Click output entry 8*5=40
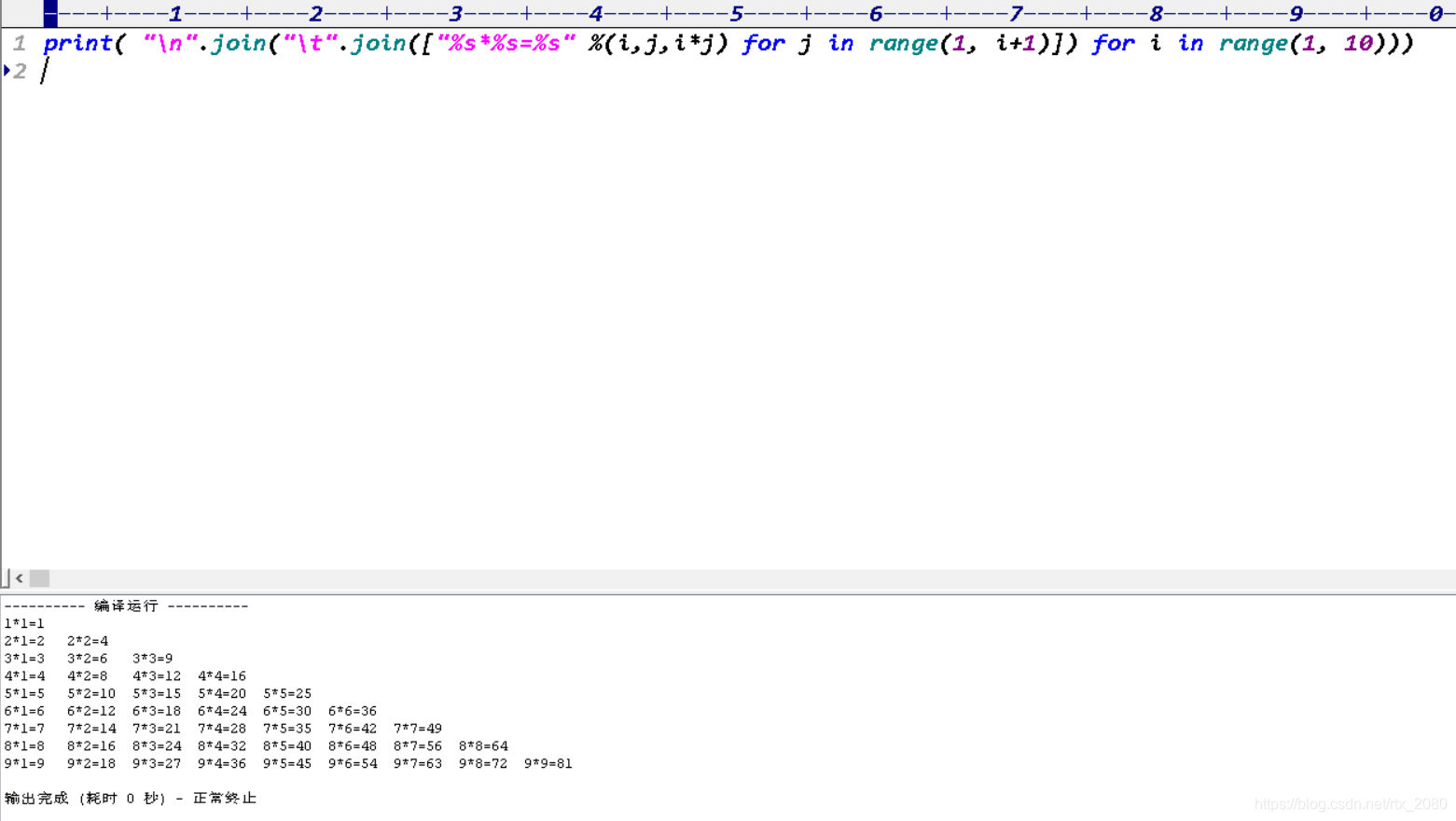Image resolution: width=1456 pixels, height=821 pixels. click(287, 746)
